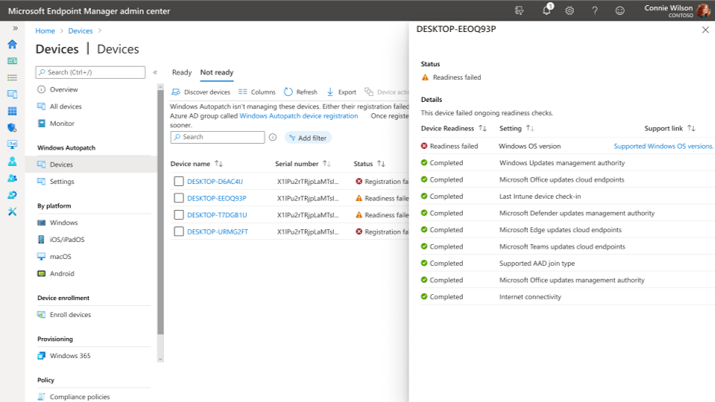Click Discover devices toolbar button
715x402 pixels.
click(201, 92)
